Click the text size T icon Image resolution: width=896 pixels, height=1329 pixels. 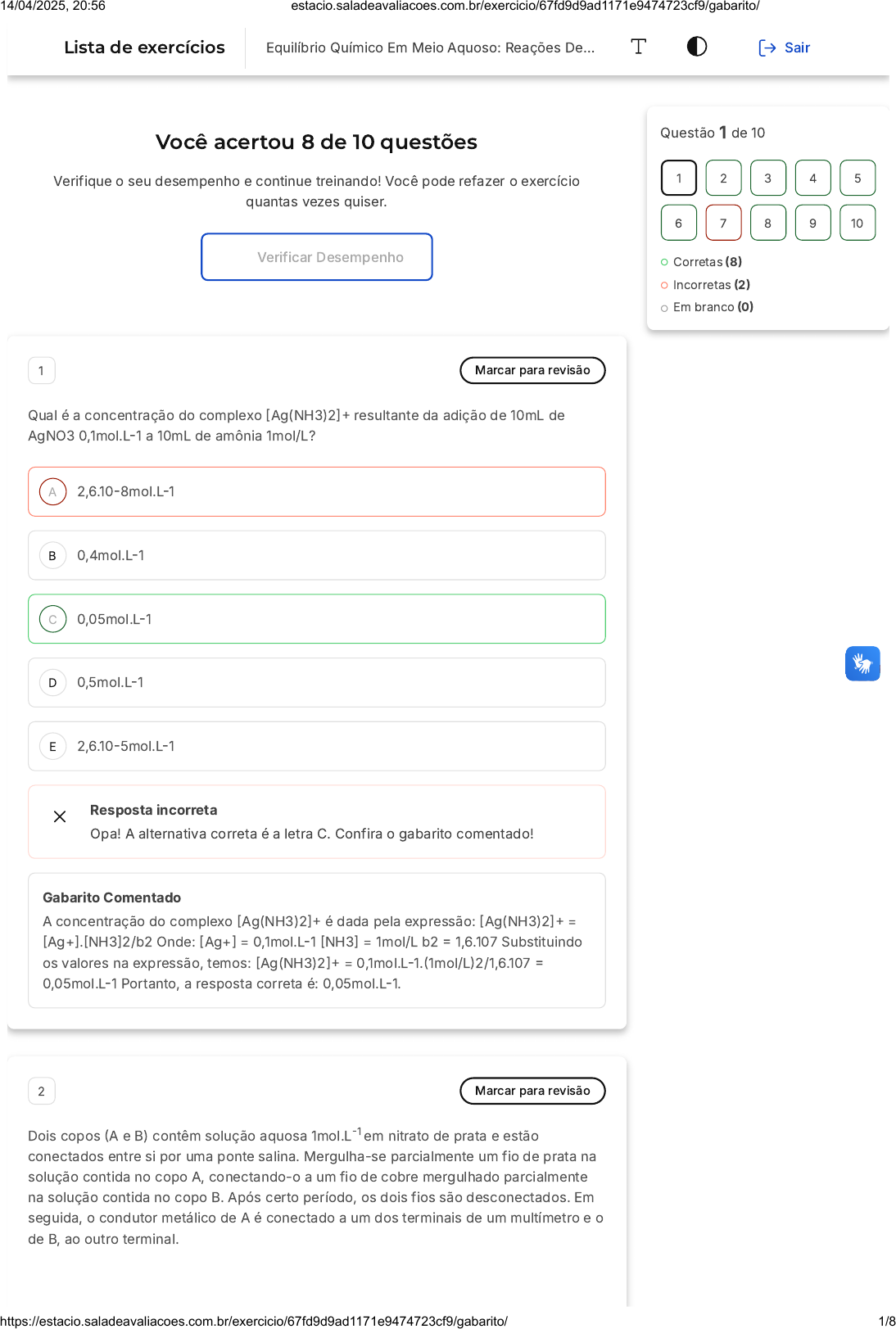(639, 47)
